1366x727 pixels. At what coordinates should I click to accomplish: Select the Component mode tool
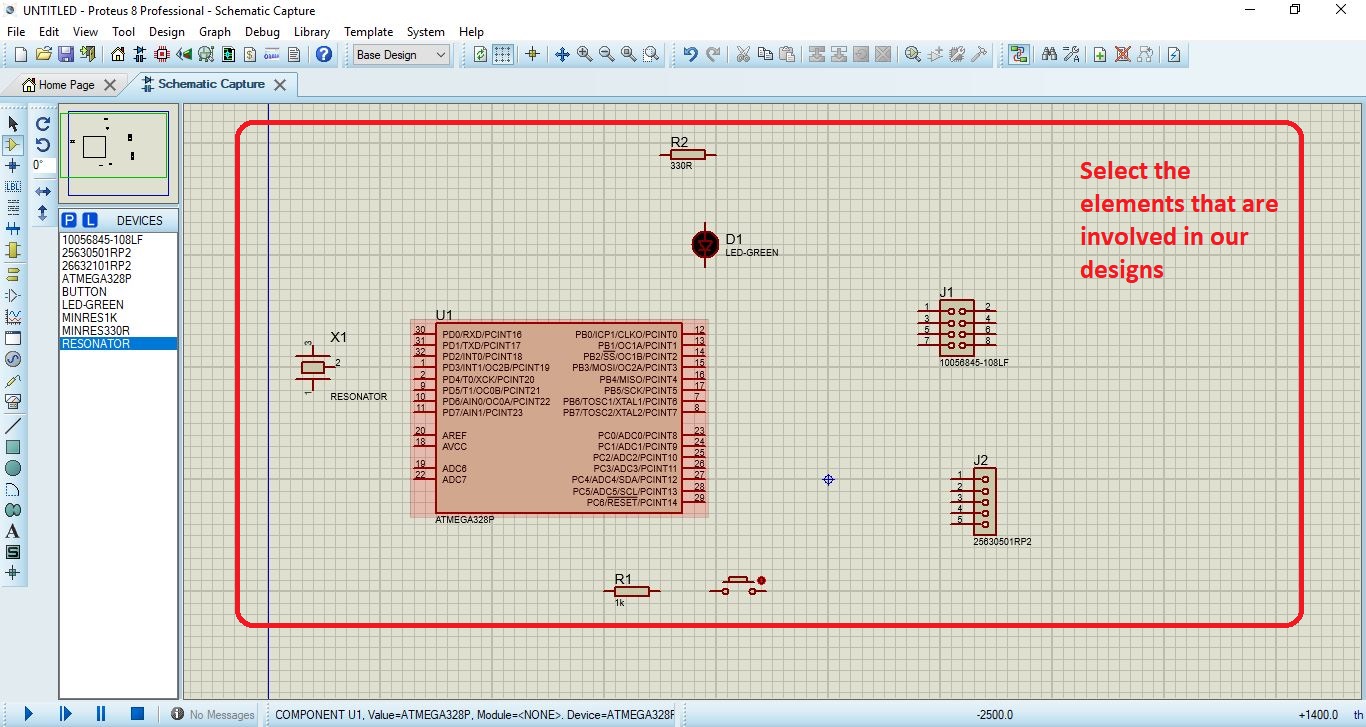[13, 145]
